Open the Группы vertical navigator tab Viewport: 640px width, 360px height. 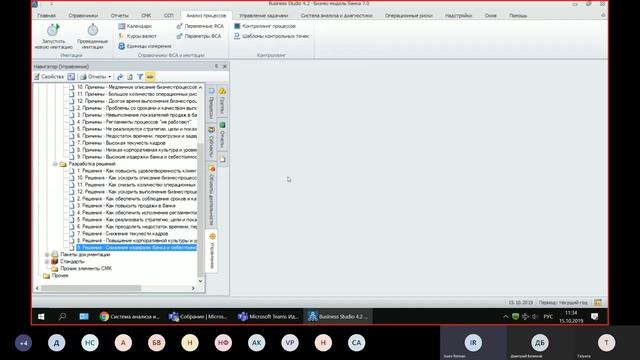[222, 100]
